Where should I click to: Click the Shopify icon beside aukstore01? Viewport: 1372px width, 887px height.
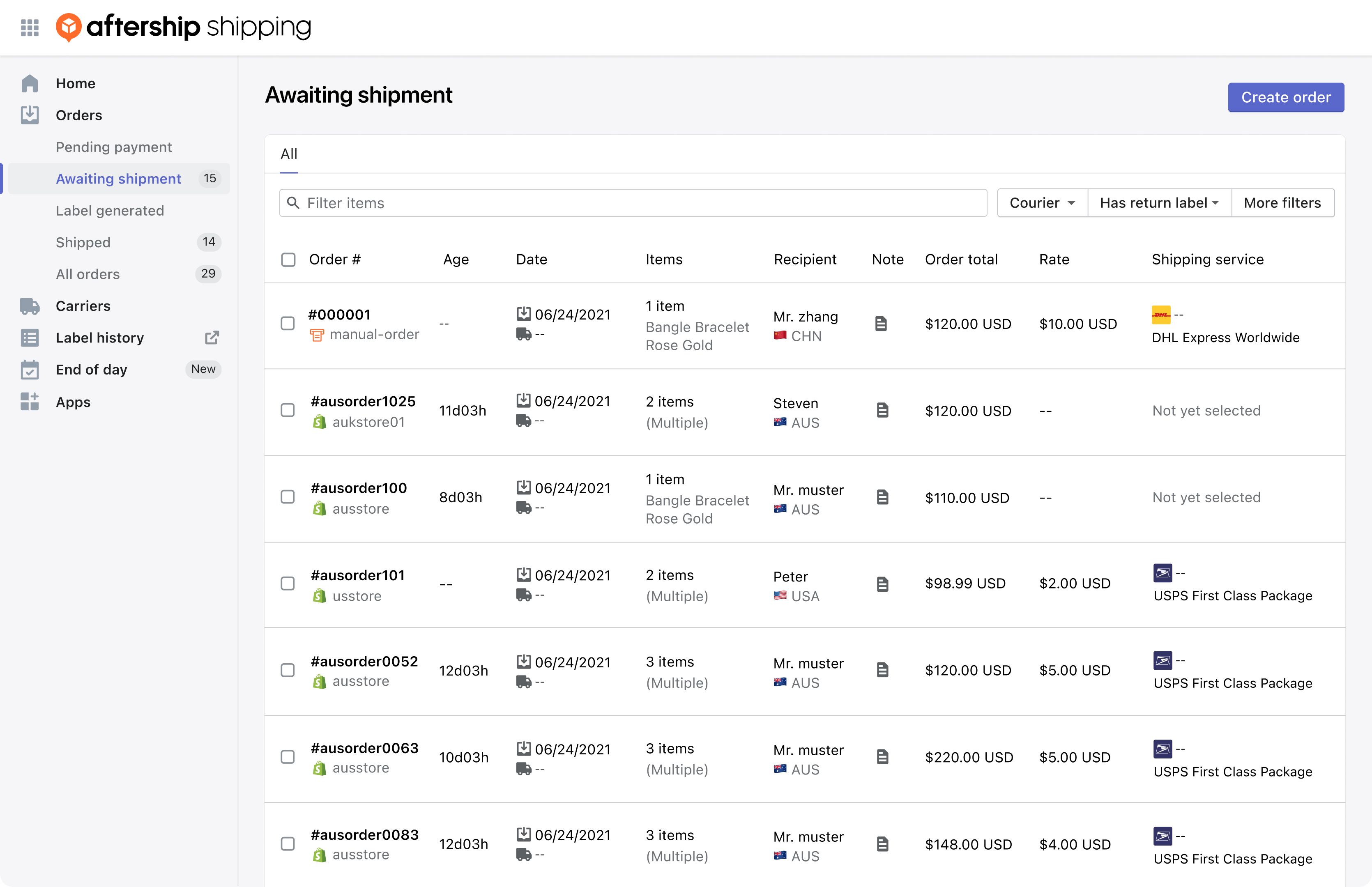point(319,422)
